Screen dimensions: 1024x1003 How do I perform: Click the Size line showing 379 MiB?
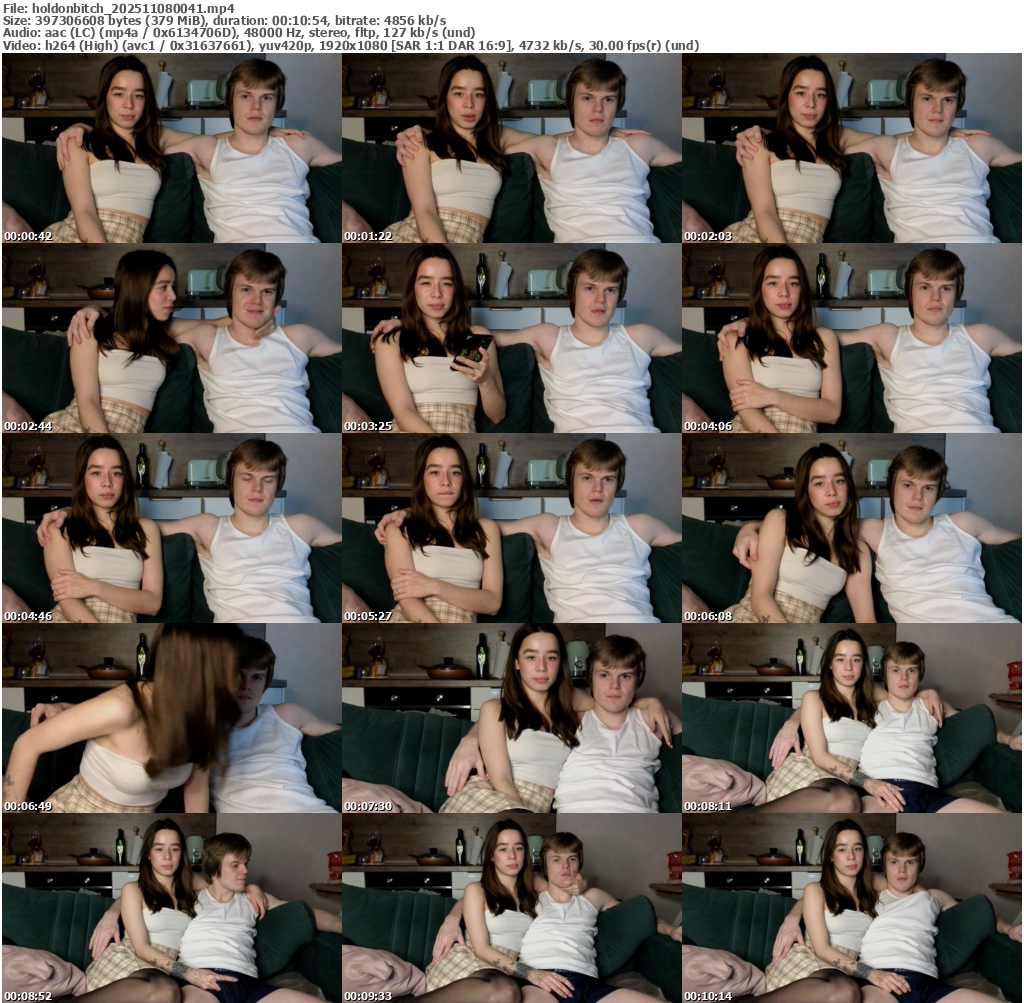[225, 20]
